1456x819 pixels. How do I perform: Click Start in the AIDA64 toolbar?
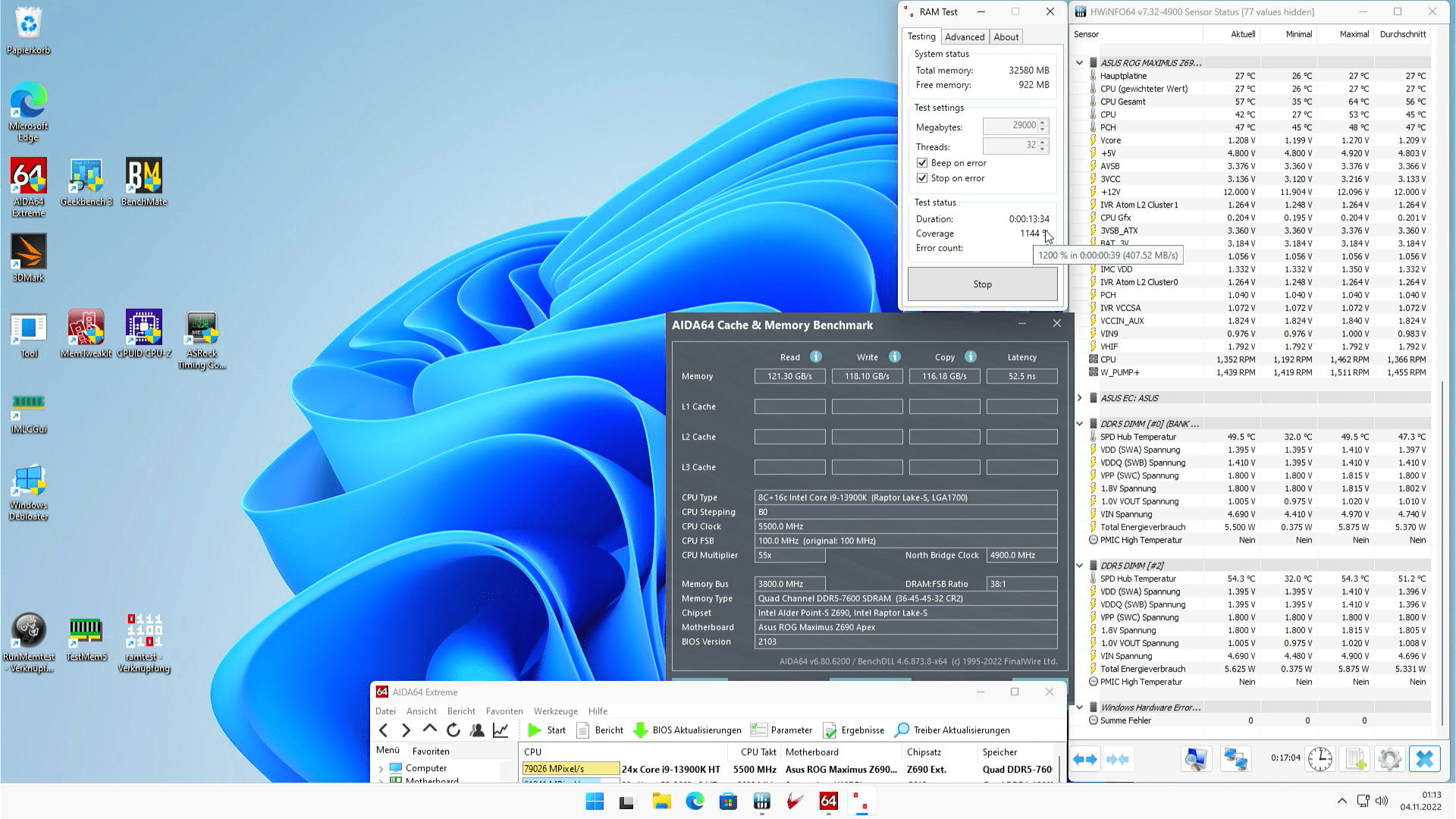click(547, 730)
